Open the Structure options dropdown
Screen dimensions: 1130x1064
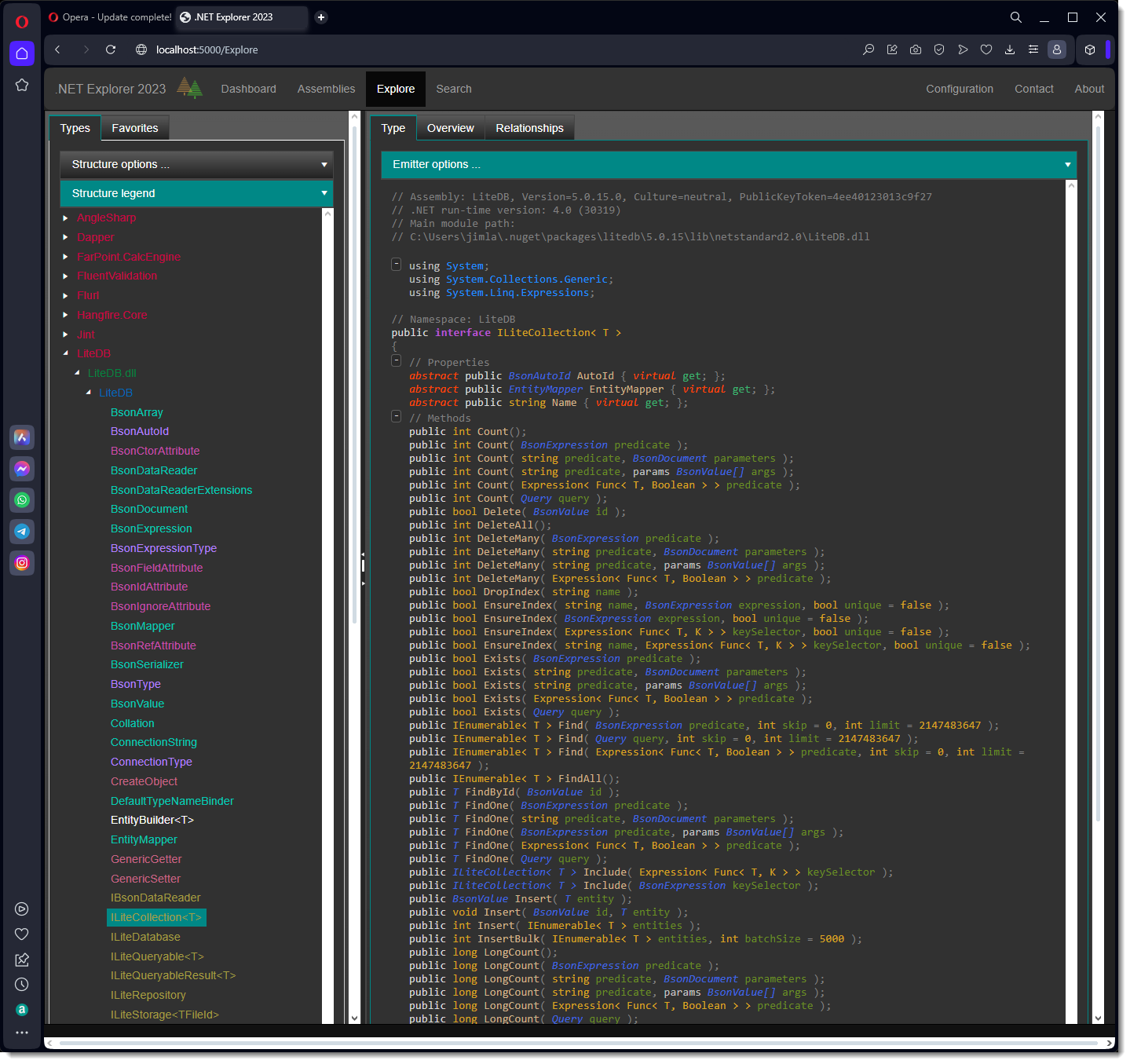point(196,164)
